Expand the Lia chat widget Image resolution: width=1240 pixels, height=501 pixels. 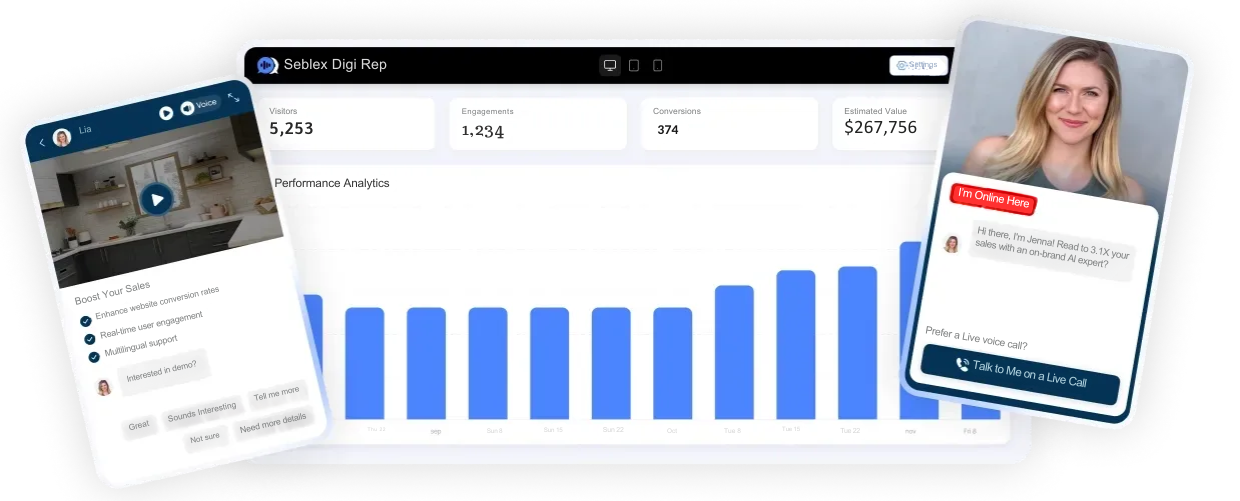pos(233,97)
